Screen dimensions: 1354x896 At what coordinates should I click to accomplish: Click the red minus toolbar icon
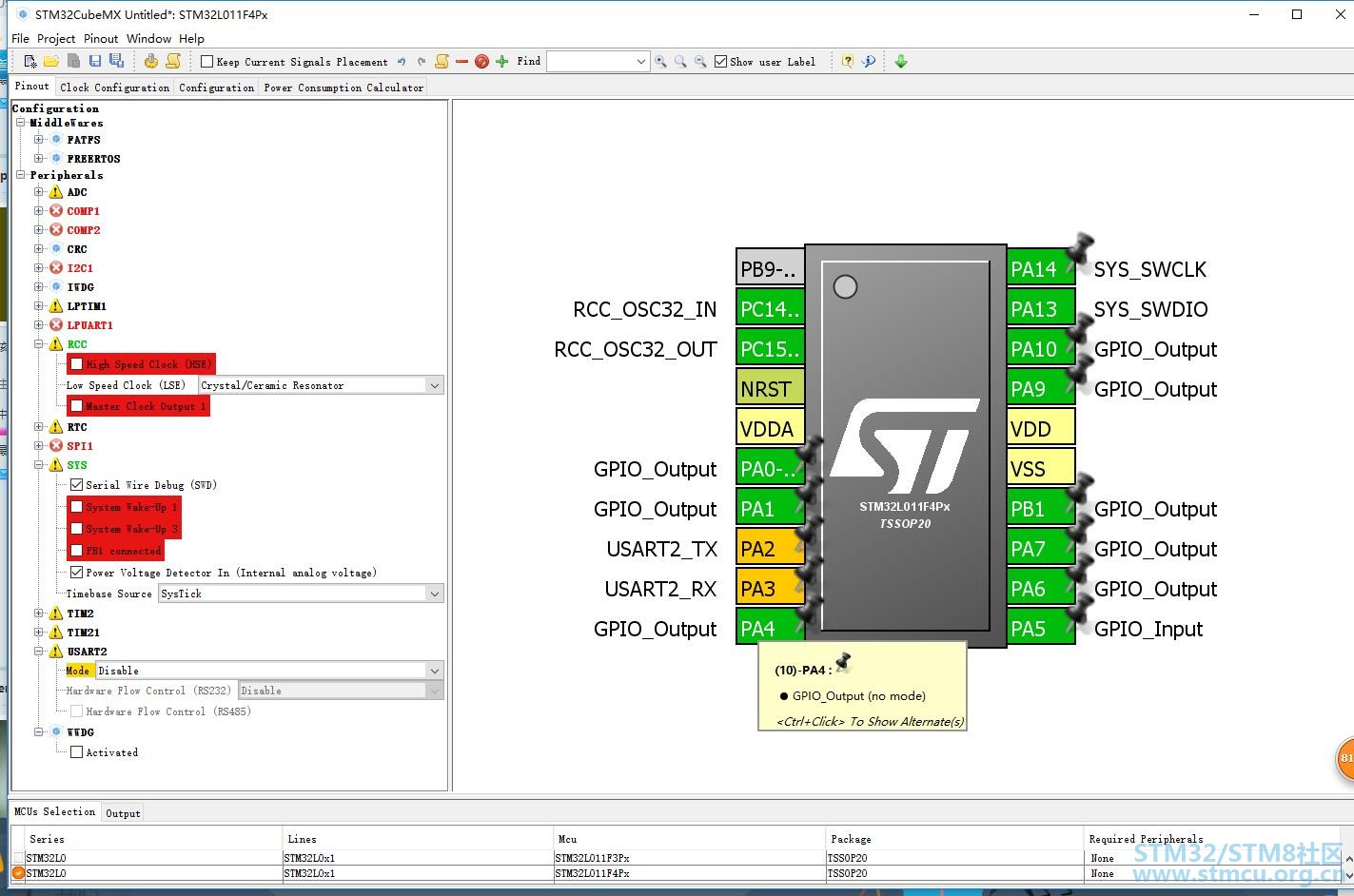[x=461, y=62]
